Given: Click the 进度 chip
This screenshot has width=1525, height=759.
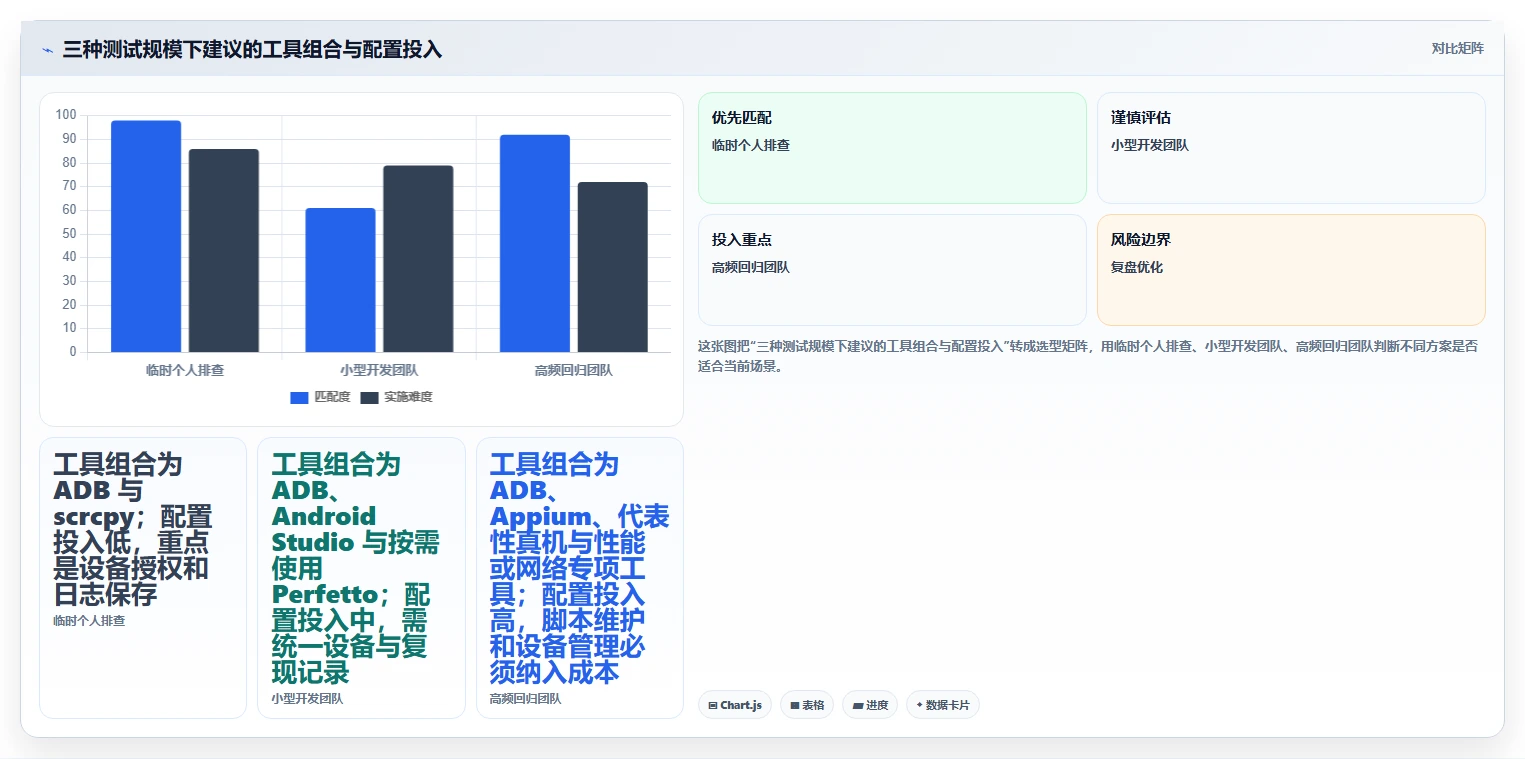Looking at the screenshot, I should [870, 705].
